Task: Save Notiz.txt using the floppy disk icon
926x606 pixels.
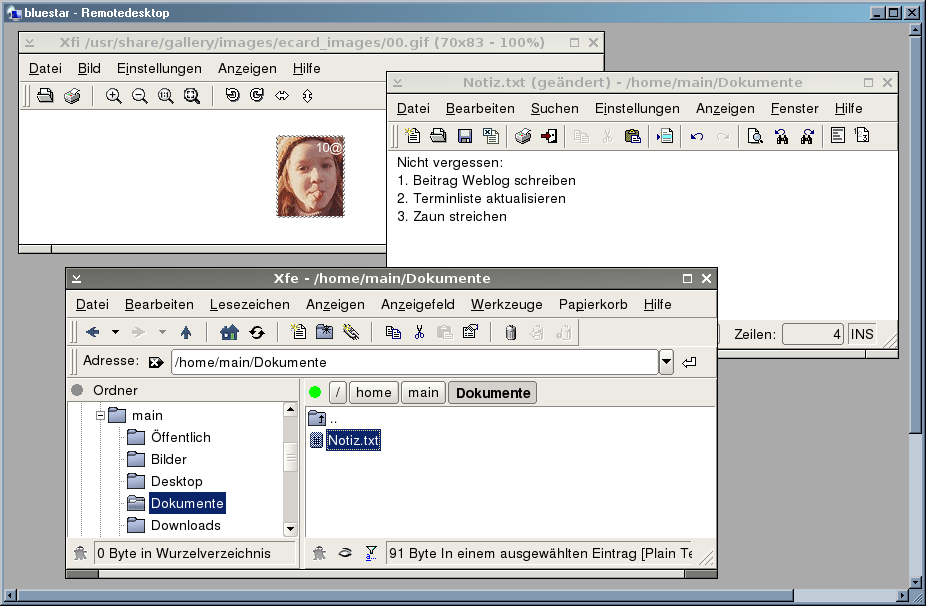Action: [465, 136]
